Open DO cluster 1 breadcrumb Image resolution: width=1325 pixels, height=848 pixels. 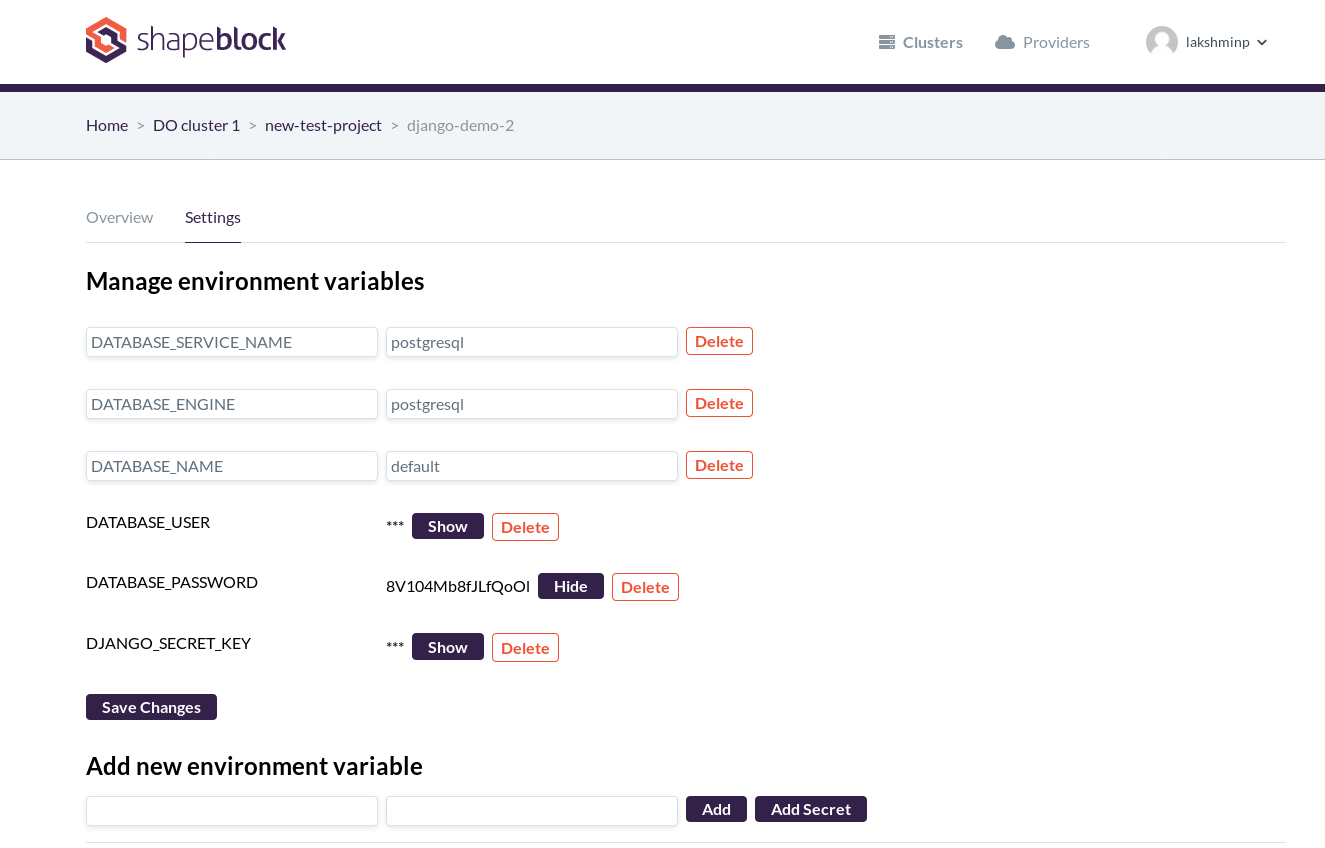pos(196,125)
